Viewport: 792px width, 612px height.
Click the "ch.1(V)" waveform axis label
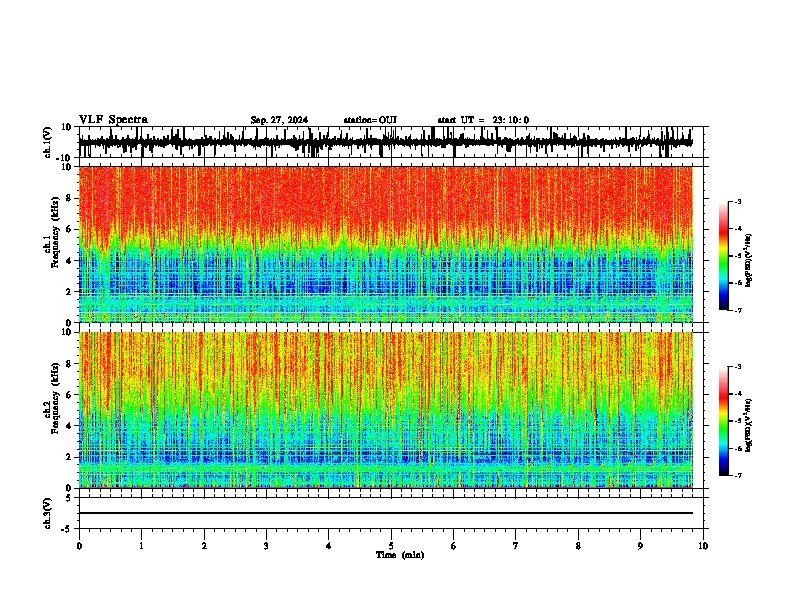(x=48, y=142)
